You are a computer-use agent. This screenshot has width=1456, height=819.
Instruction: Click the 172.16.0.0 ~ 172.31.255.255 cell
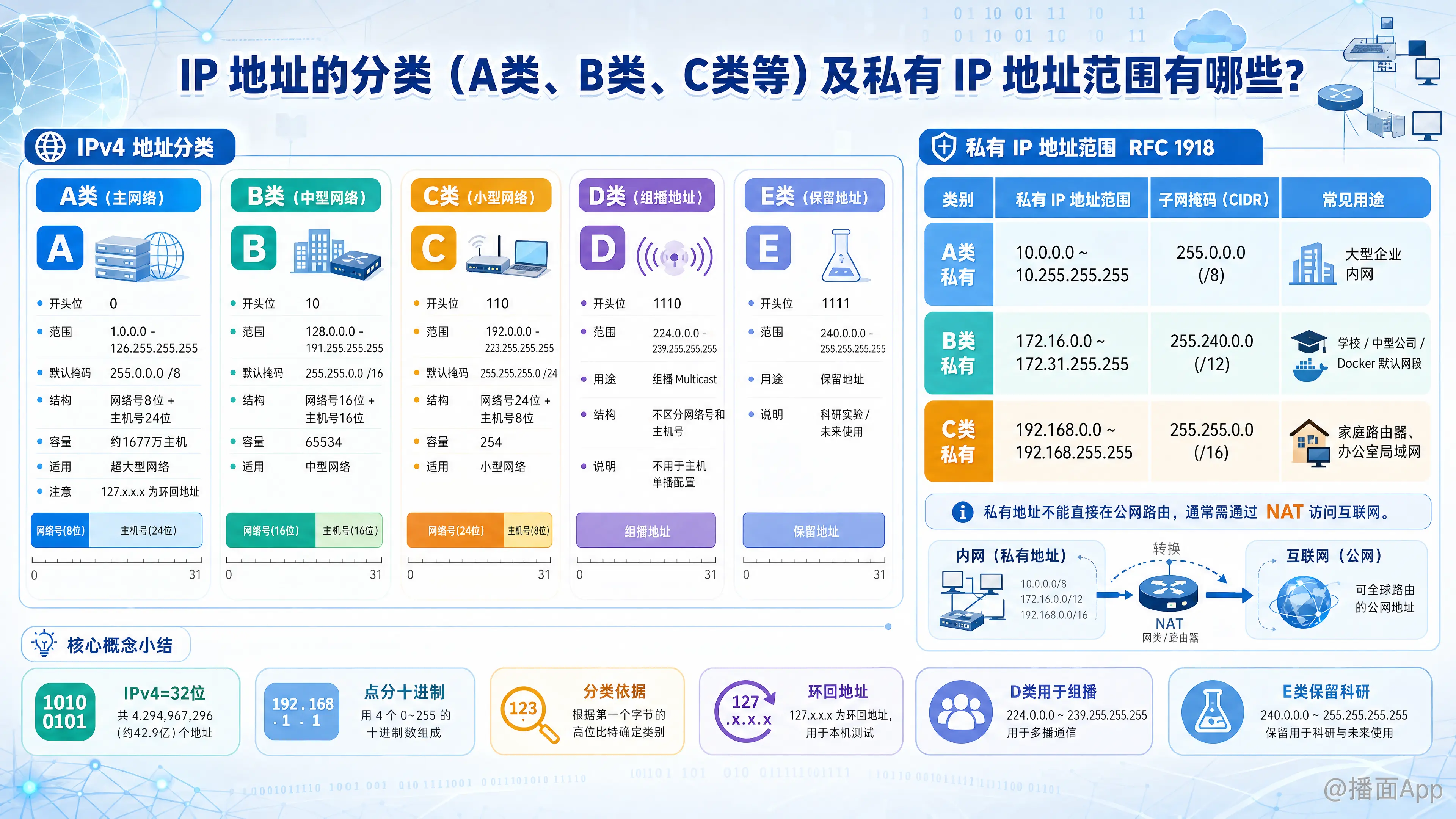point(1072,353)
